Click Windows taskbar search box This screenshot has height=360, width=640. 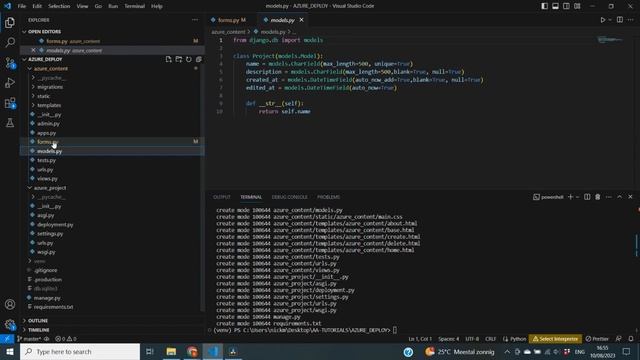(x=80, y=351)
